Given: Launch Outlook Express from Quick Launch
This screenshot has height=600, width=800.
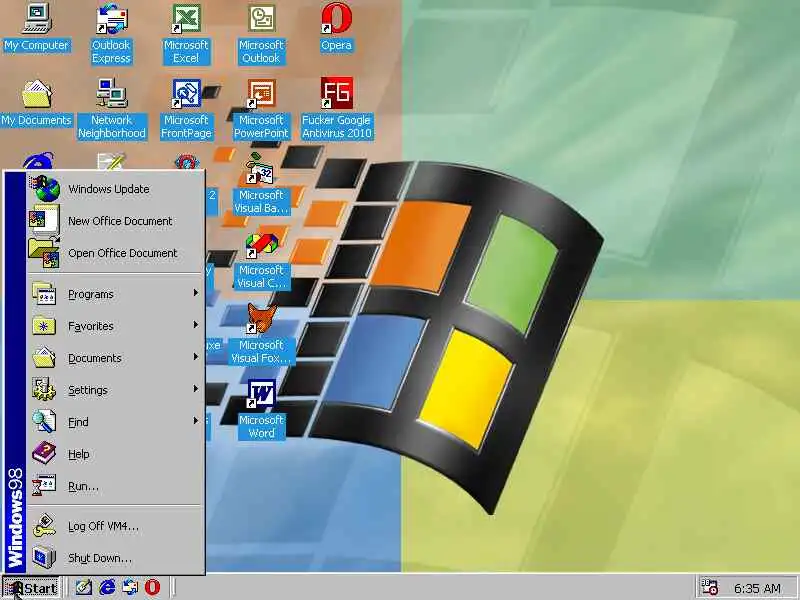Looking at the screenshot, I should 130,587.
